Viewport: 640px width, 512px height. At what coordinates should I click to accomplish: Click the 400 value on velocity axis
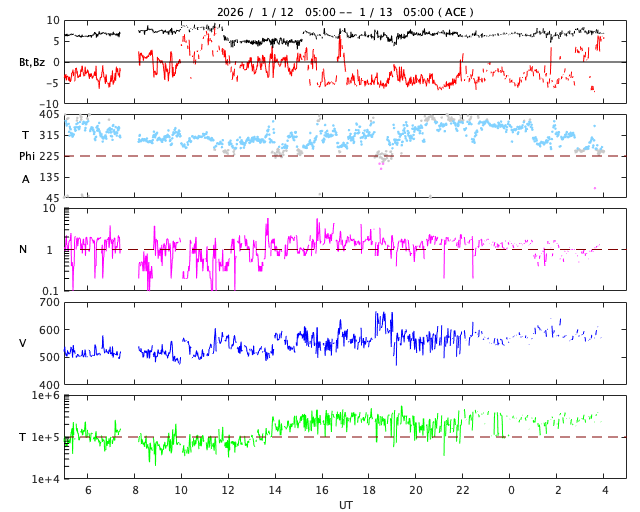pyautogui.click(x=48, y=385)
